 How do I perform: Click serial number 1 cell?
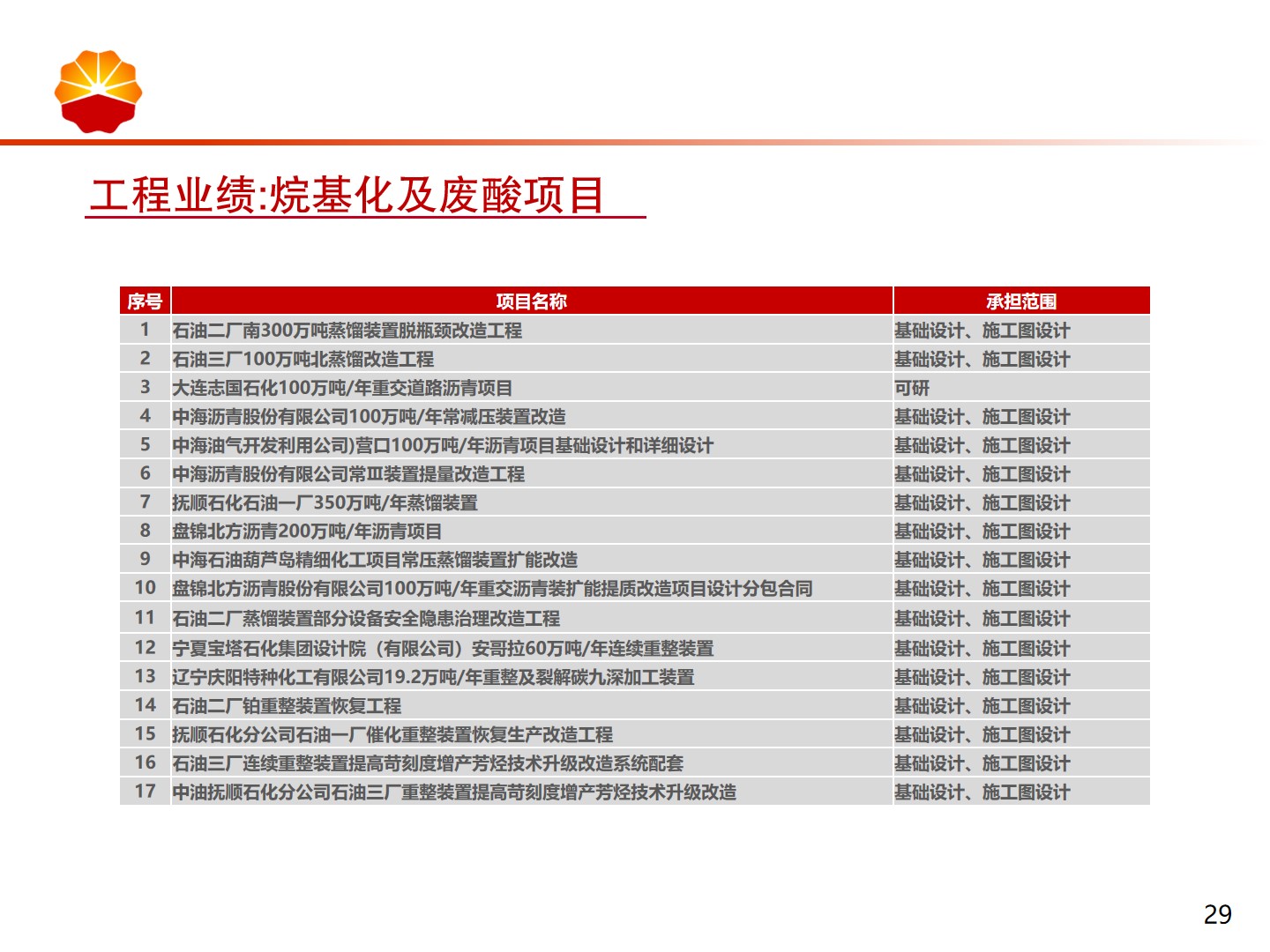pos(145,331)
